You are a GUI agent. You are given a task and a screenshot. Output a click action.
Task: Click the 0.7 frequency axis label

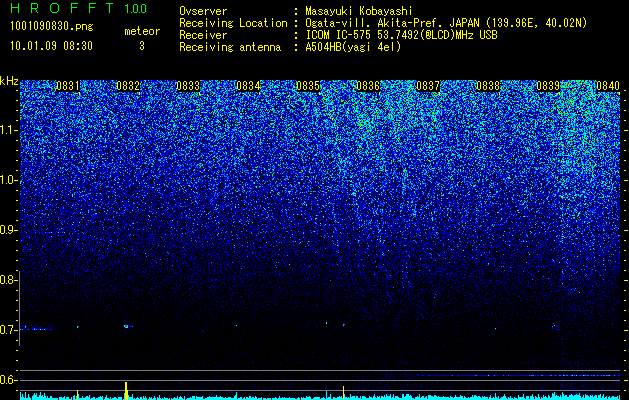click(x=8, y=330)
